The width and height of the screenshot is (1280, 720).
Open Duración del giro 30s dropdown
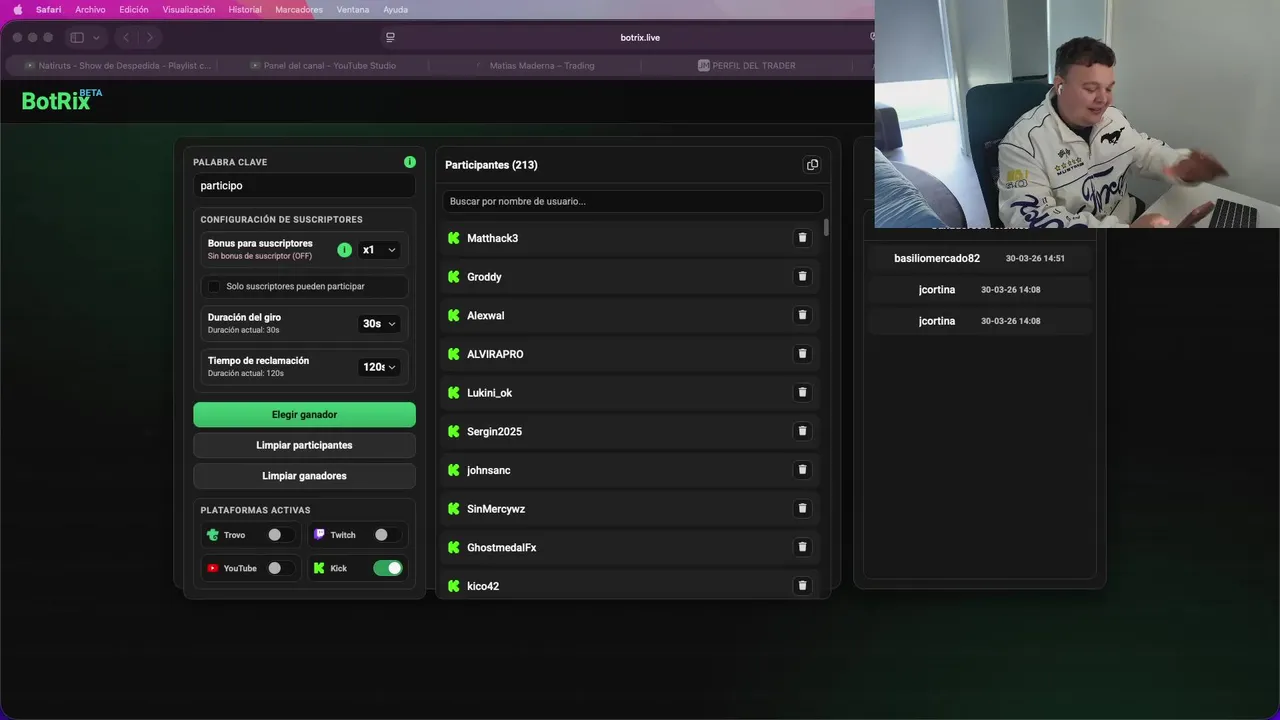click(379, 324)
